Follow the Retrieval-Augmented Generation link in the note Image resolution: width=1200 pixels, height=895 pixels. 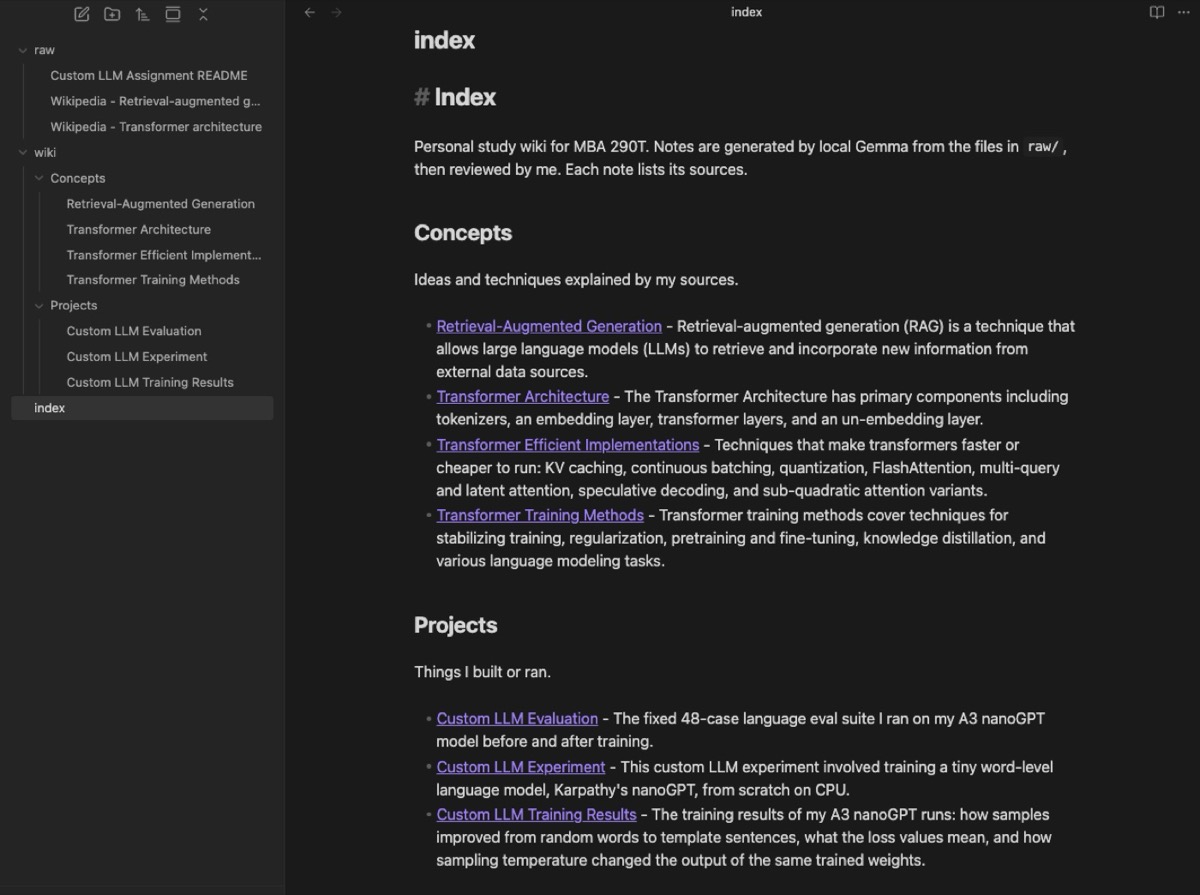tap(549, 326)
